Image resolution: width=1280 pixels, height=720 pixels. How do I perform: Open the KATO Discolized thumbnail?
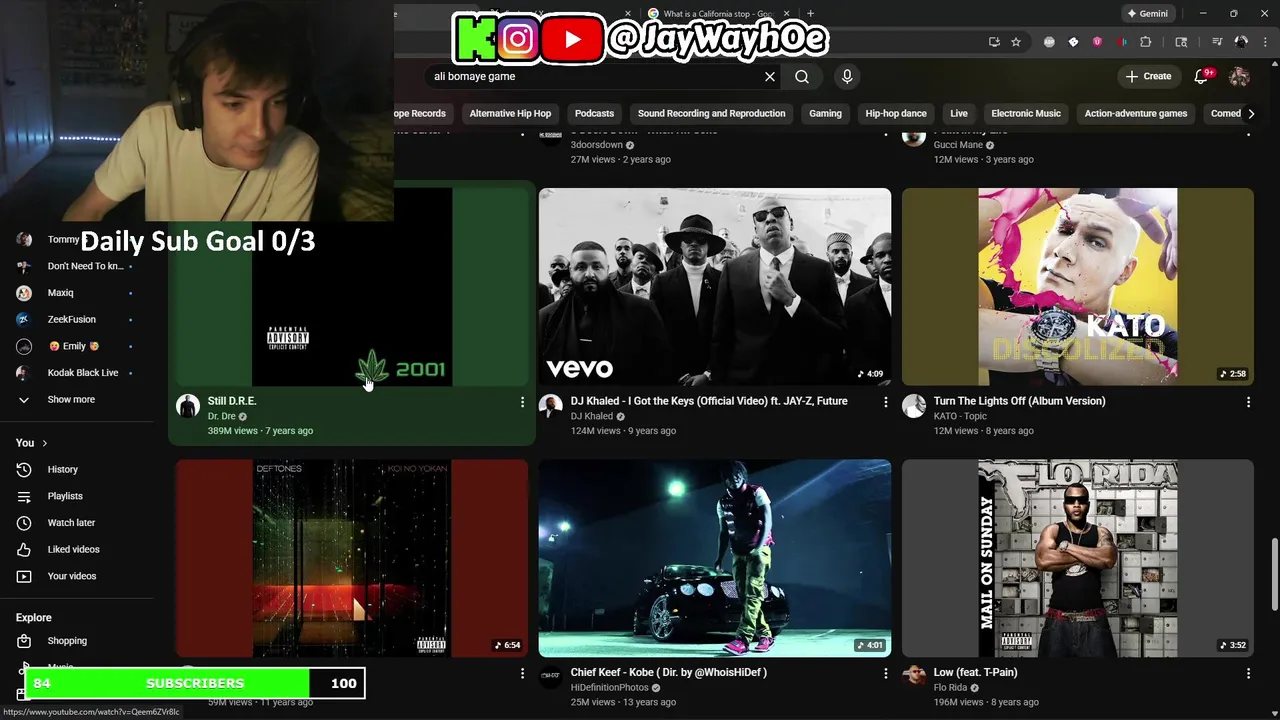[x=1078, y=287]
